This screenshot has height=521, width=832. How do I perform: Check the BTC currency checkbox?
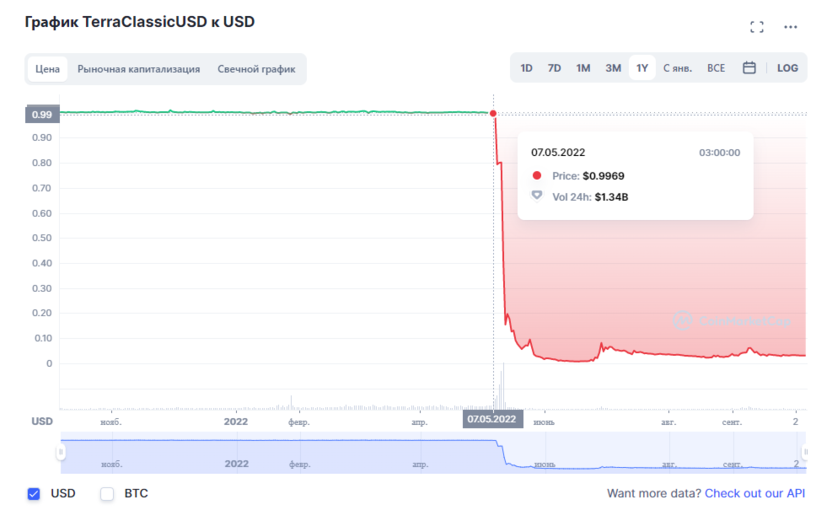click(x=107, y=494)
